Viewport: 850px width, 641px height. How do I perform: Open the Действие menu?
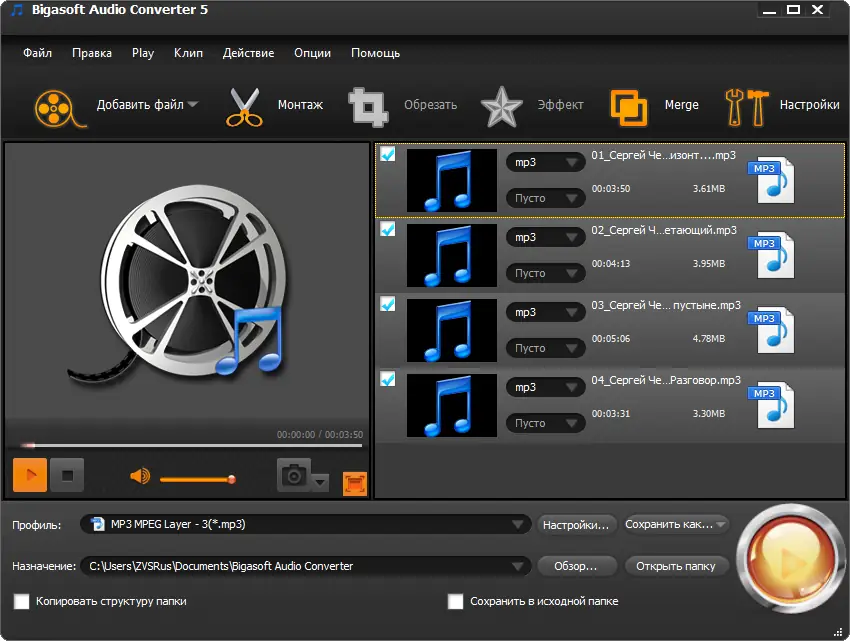coord(248,53)
